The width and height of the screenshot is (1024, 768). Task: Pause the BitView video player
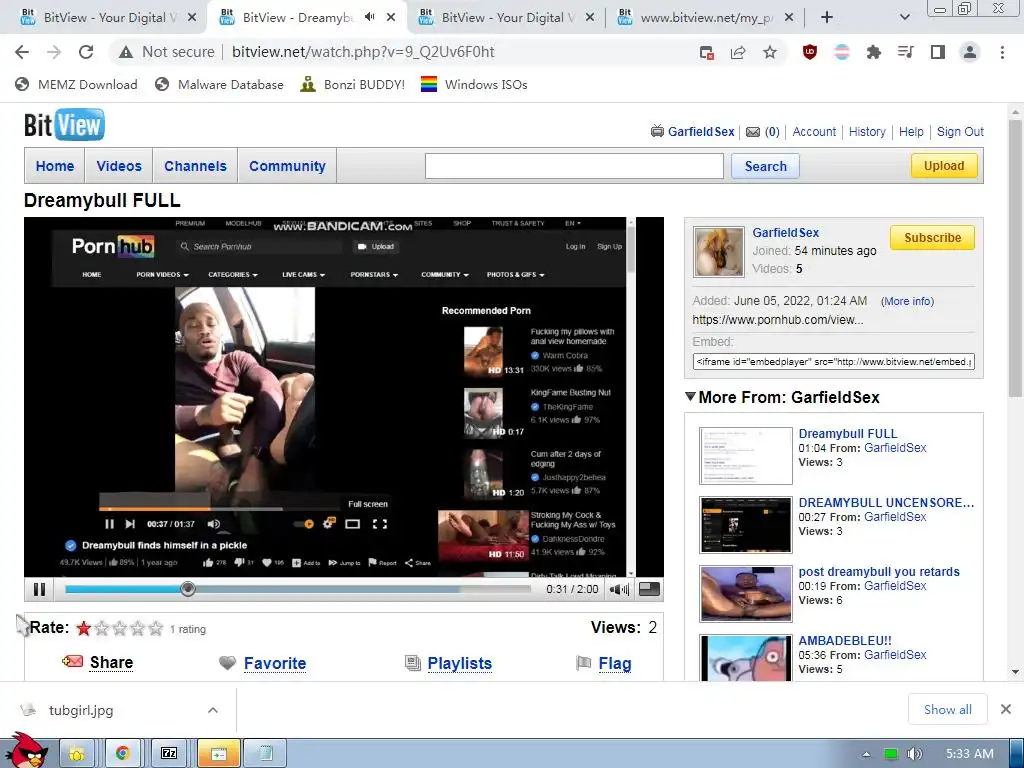tap(39, 589)
